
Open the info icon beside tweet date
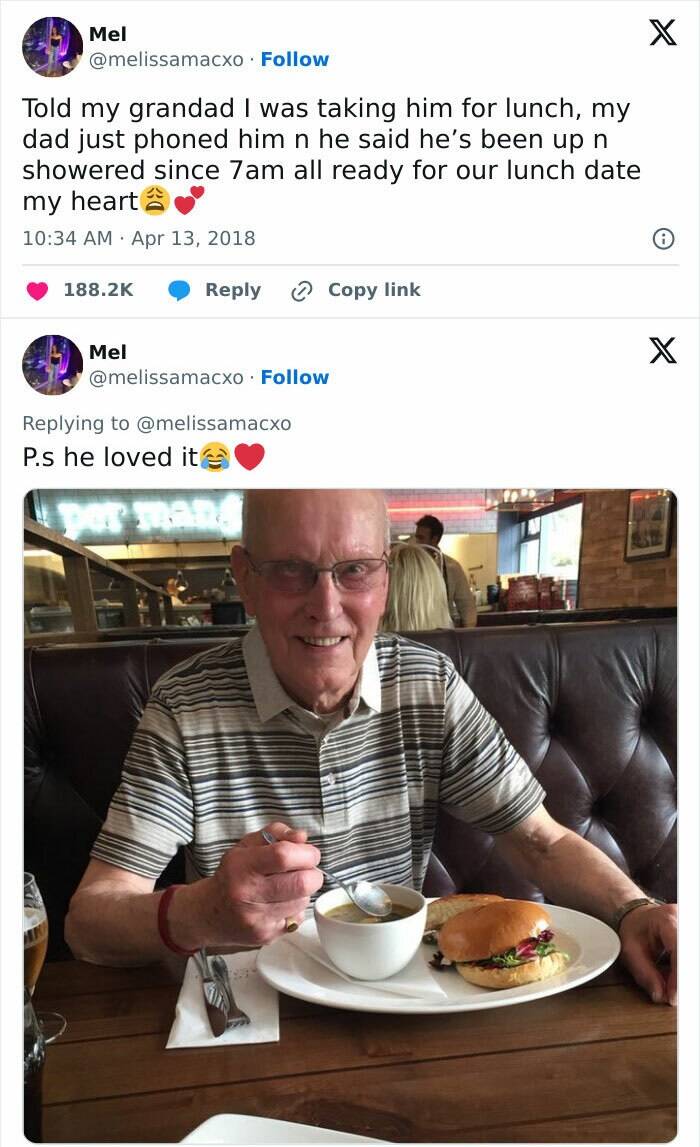[663, 238]
